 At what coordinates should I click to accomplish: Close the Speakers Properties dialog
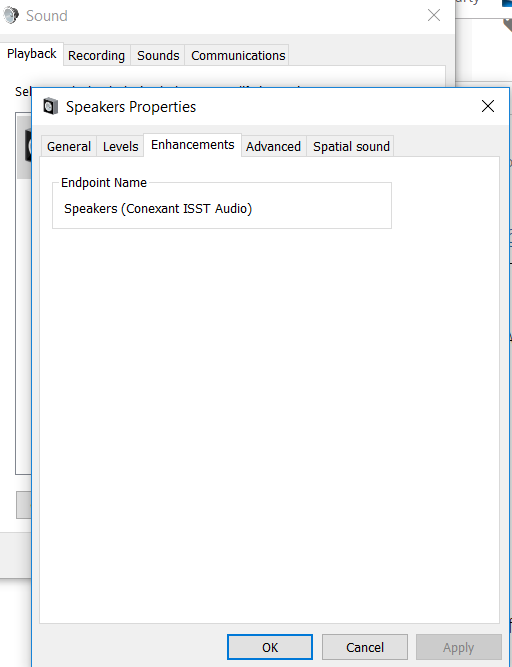coord(488,106)
